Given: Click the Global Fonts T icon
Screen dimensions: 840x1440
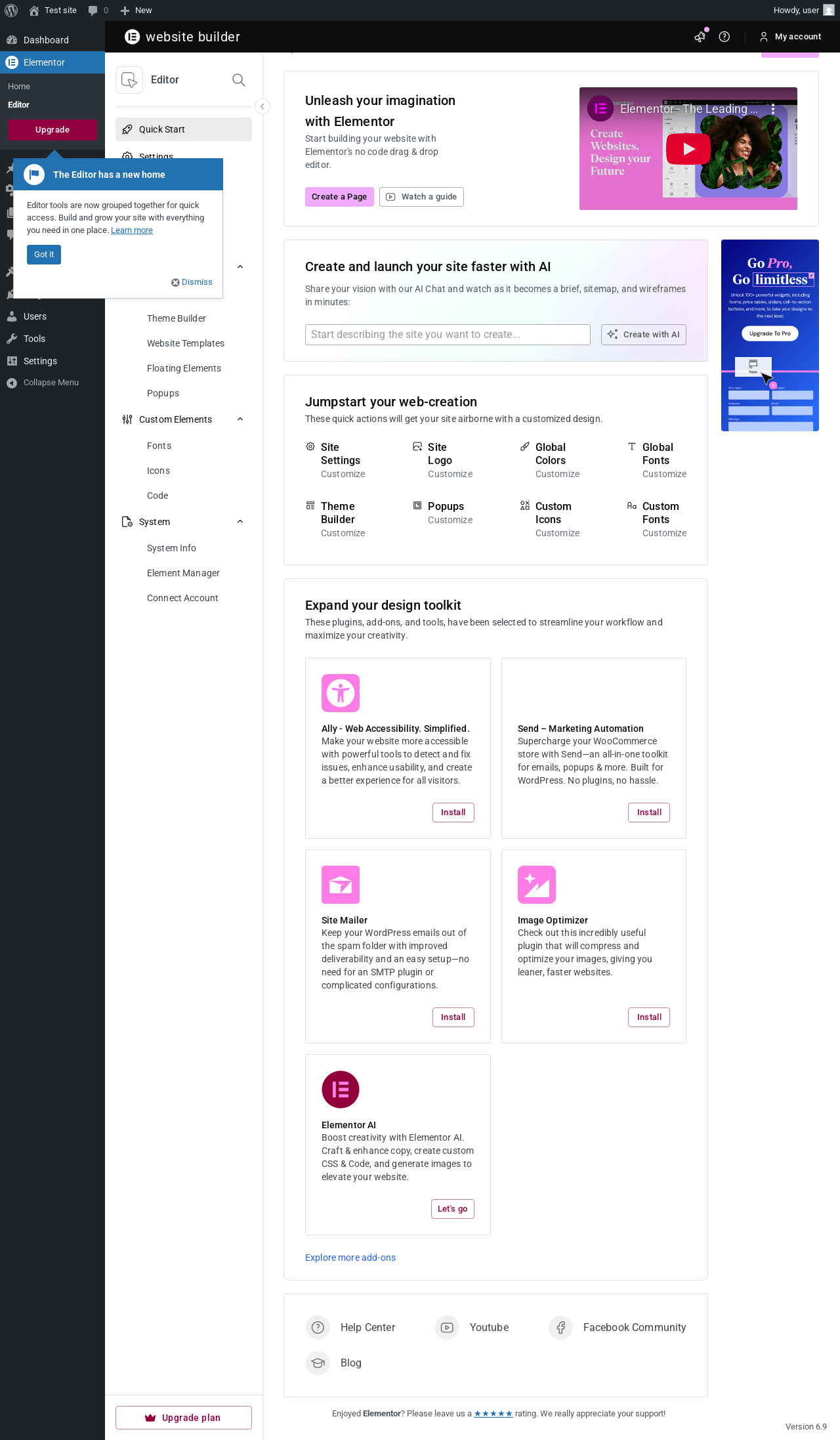Looking at the screenshot, I should click(x=632, y=447).
